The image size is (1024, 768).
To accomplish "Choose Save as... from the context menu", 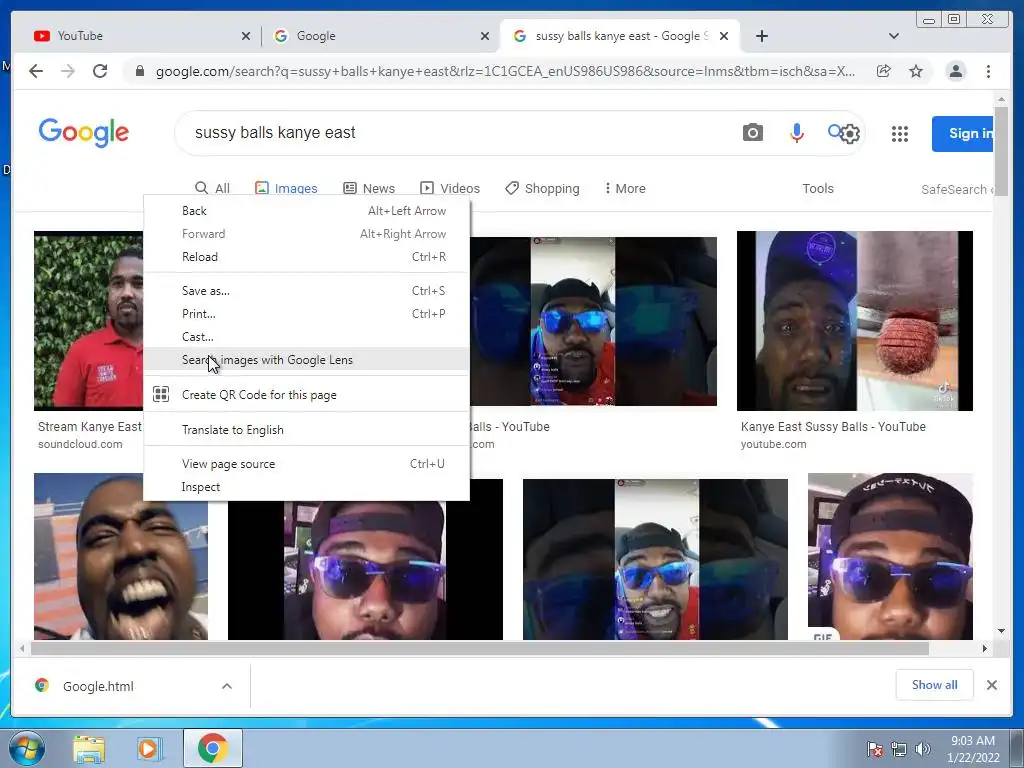I will tap(306, 291).
